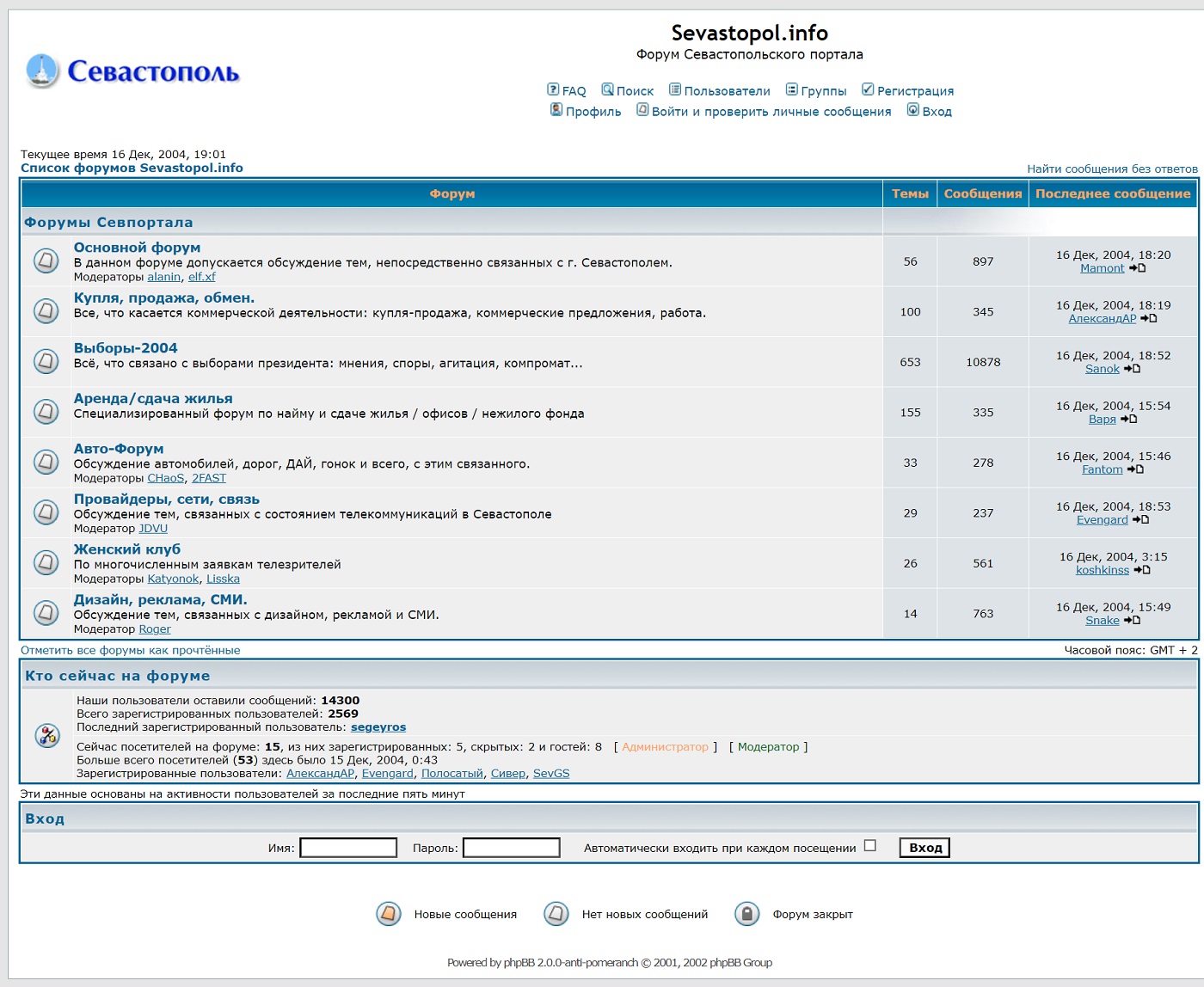
Task: Click the folder icon beside Женский клуб
Action: point(46,562)
